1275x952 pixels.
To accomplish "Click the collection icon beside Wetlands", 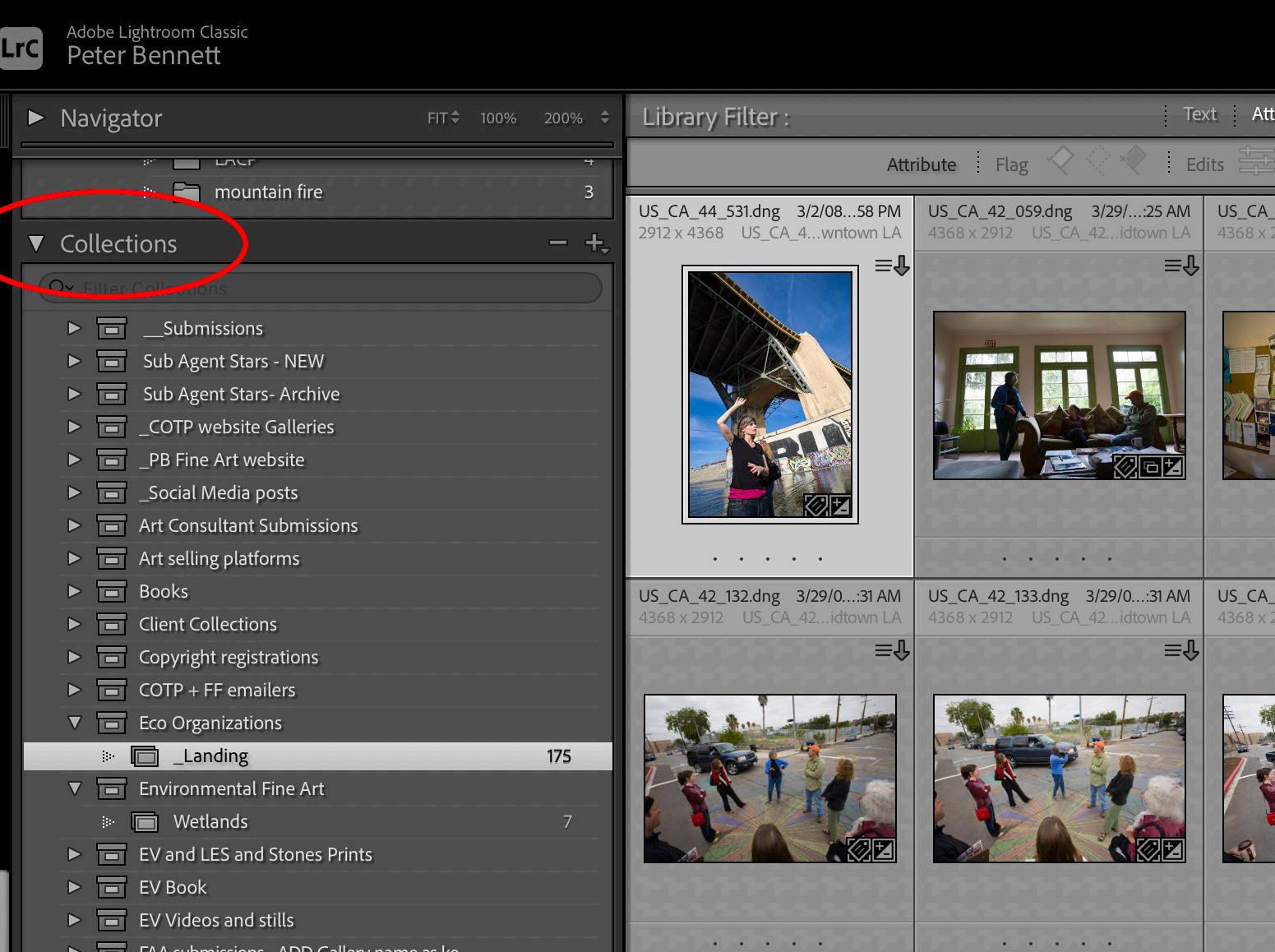I will 145,821.
